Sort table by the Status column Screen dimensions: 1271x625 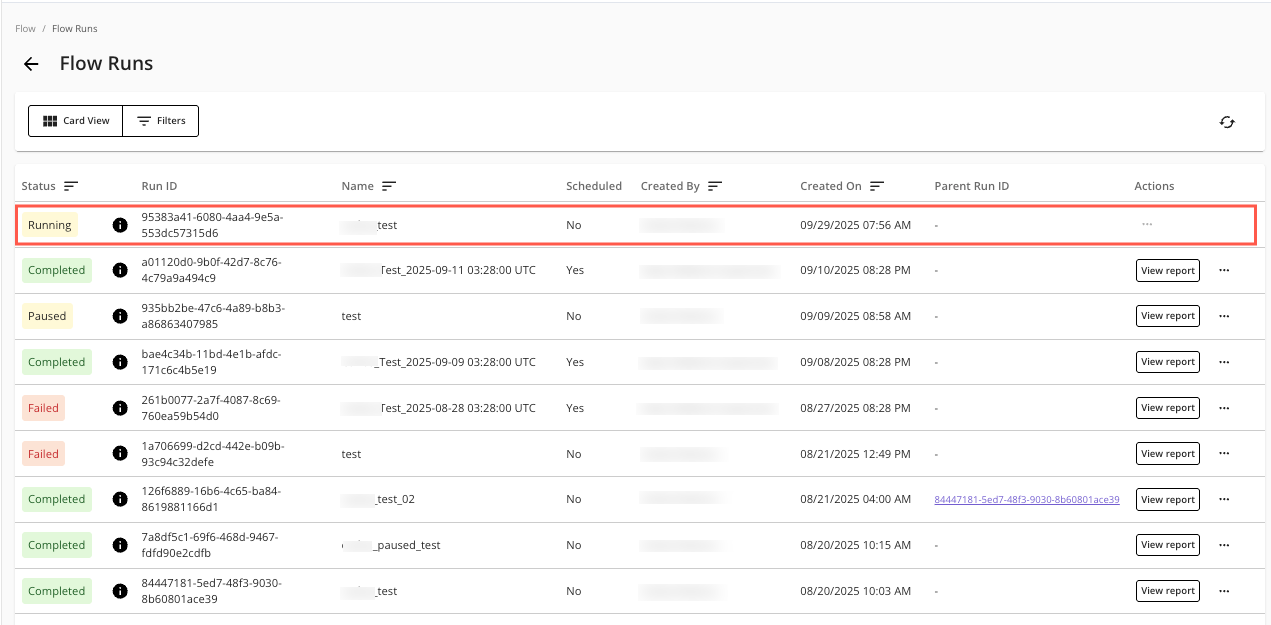click(x=71, y=186)
